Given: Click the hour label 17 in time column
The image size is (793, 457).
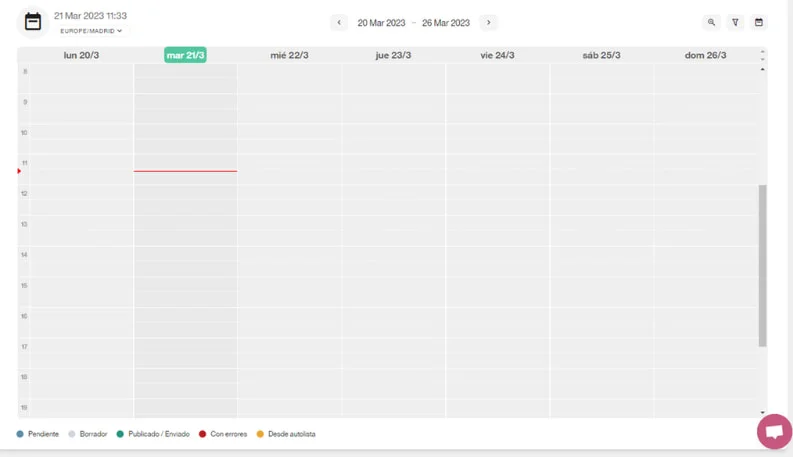Looking at the screenshot, I should pyautogui.click(x=24, y=346).
